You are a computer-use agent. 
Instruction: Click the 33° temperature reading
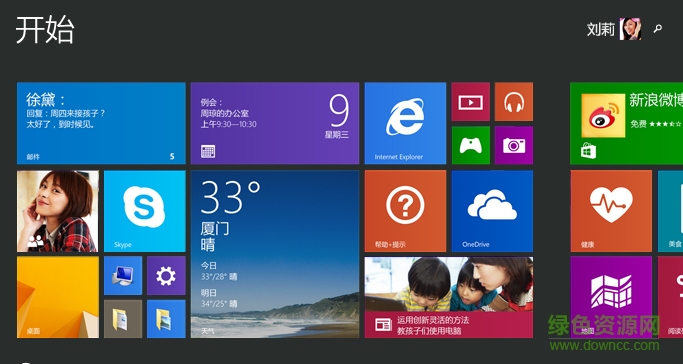click(x=230, y=197)
